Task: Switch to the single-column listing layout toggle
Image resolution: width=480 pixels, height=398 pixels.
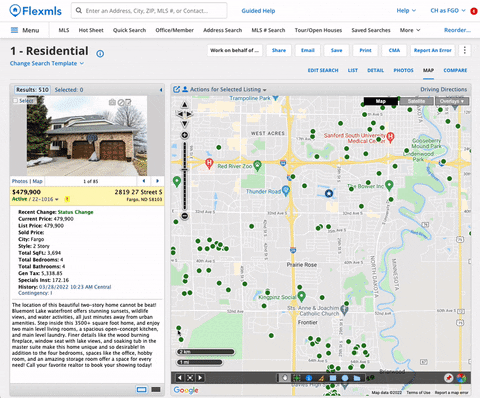Action: pyautogui.click(x=142, y=389)
